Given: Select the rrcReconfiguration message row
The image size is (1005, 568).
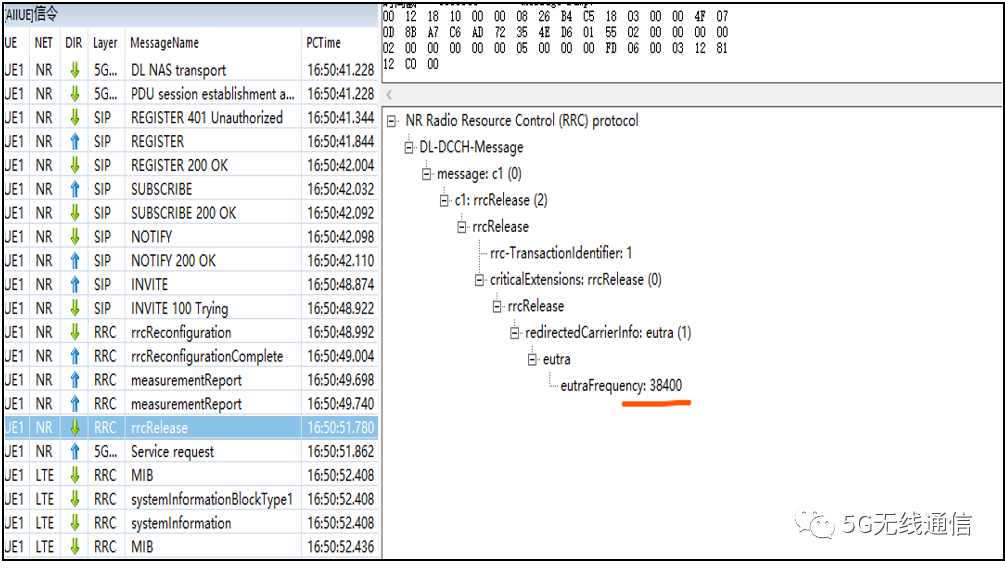Looking at the screenshot, I should (191, 333).
